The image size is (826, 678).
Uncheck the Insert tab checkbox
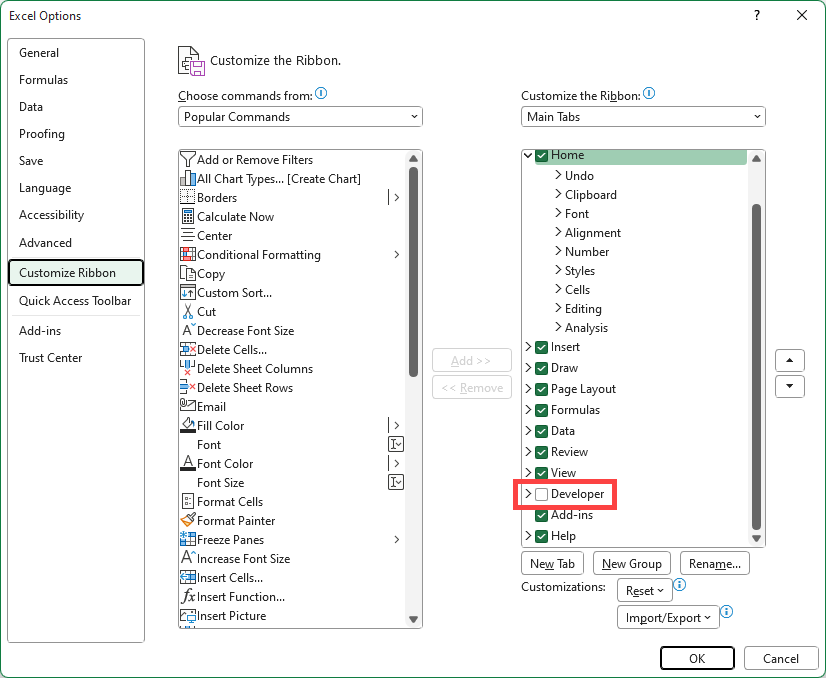tap(541, 347)
